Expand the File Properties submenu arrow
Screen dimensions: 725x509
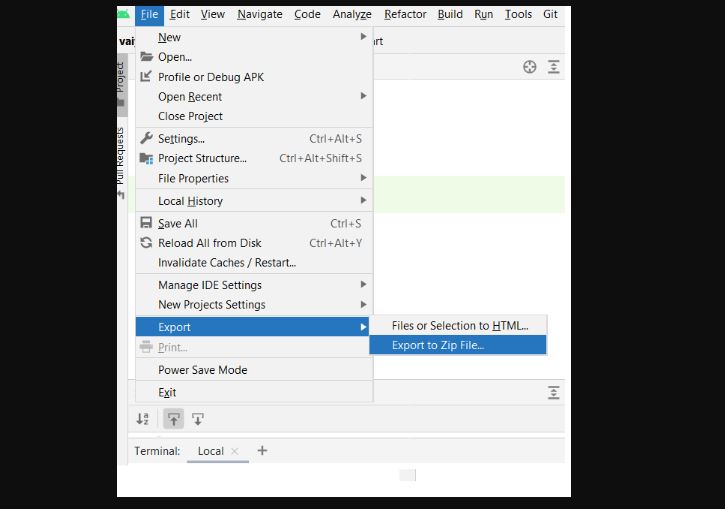363,178
